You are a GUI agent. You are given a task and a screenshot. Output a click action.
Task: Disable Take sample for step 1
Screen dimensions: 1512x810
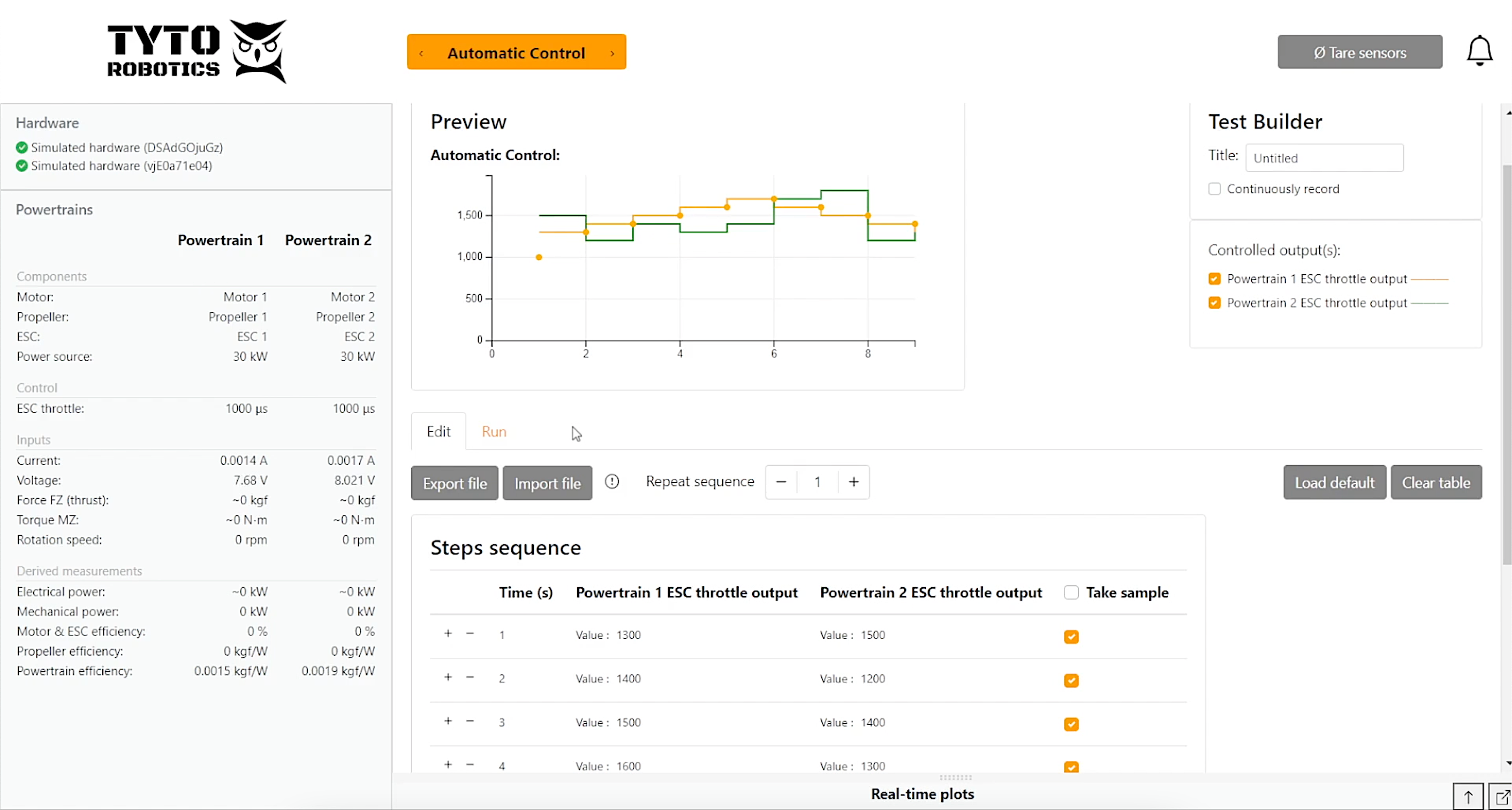[1071, 637]
